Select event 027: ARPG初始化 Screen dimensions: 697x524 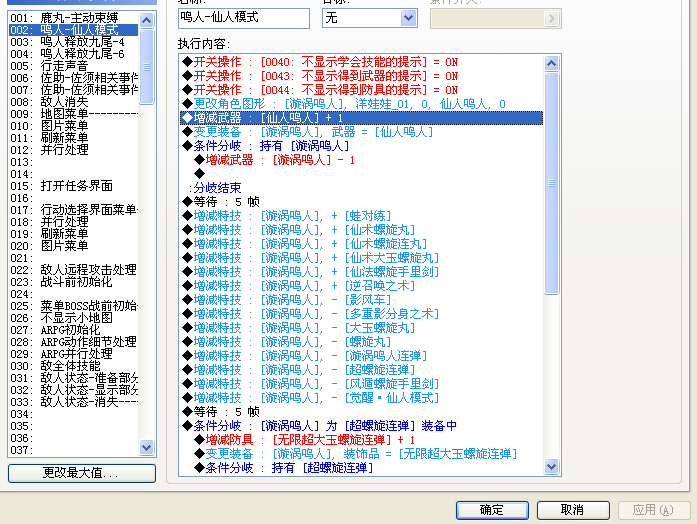pos(73,330)
